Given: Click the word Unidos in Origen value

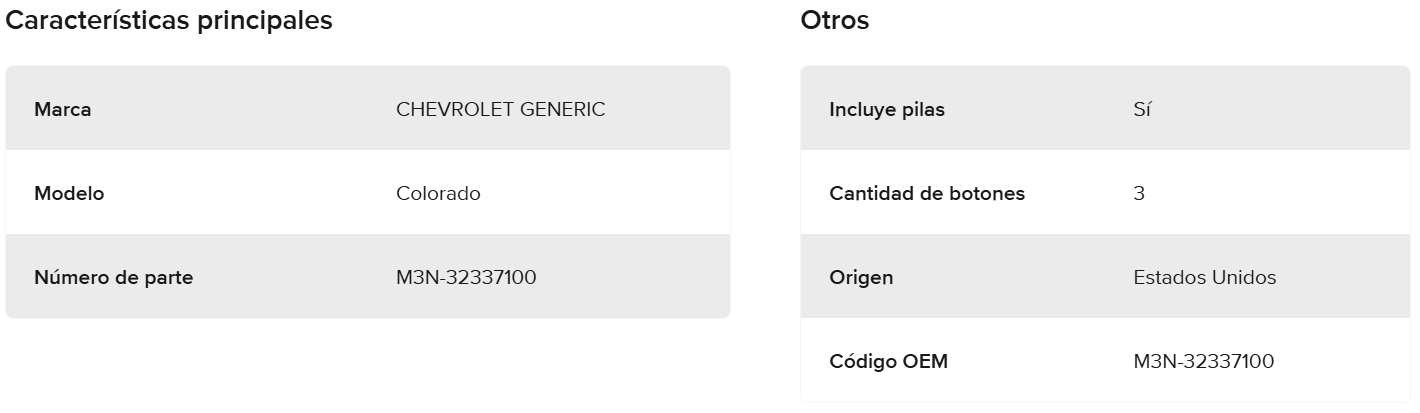Looking at the screenshot, I should coord(1244,277).
